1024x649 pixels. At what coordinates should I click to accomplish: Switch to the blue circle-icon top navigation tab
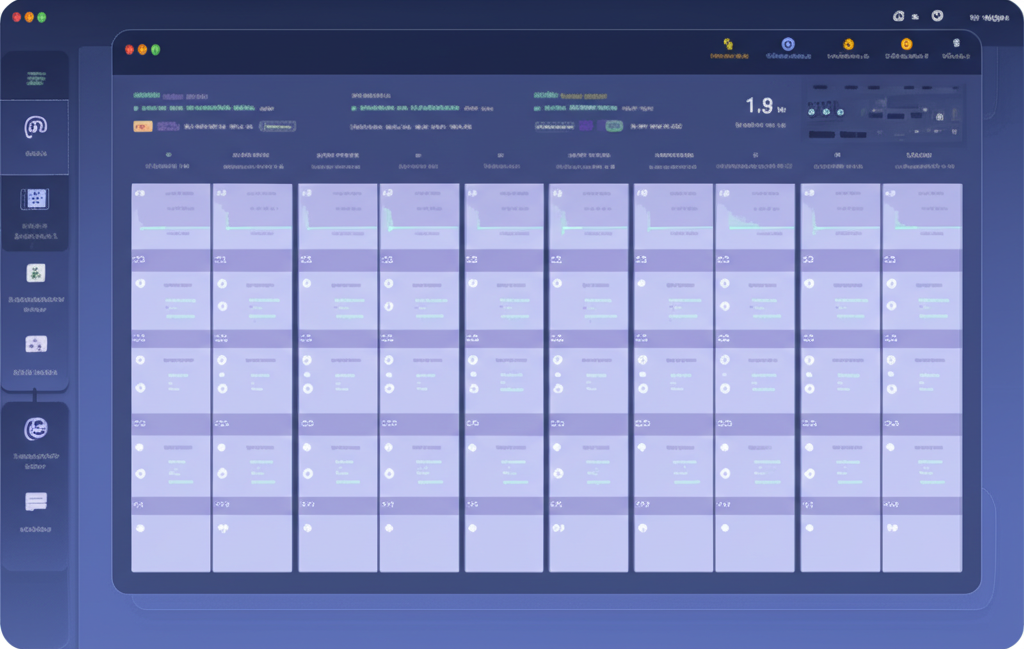point(788,48)
